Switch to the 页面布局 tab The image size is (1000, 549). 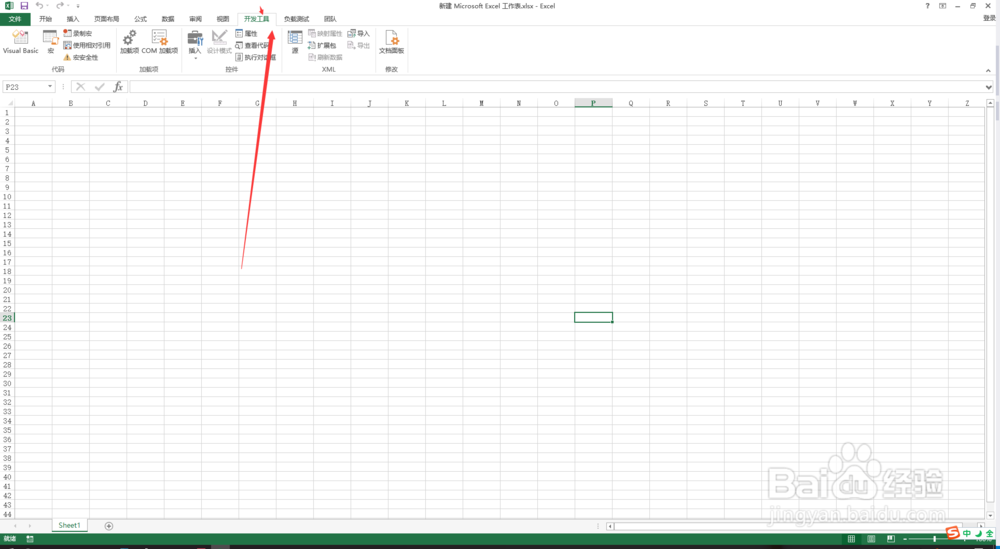click(107, 19)
